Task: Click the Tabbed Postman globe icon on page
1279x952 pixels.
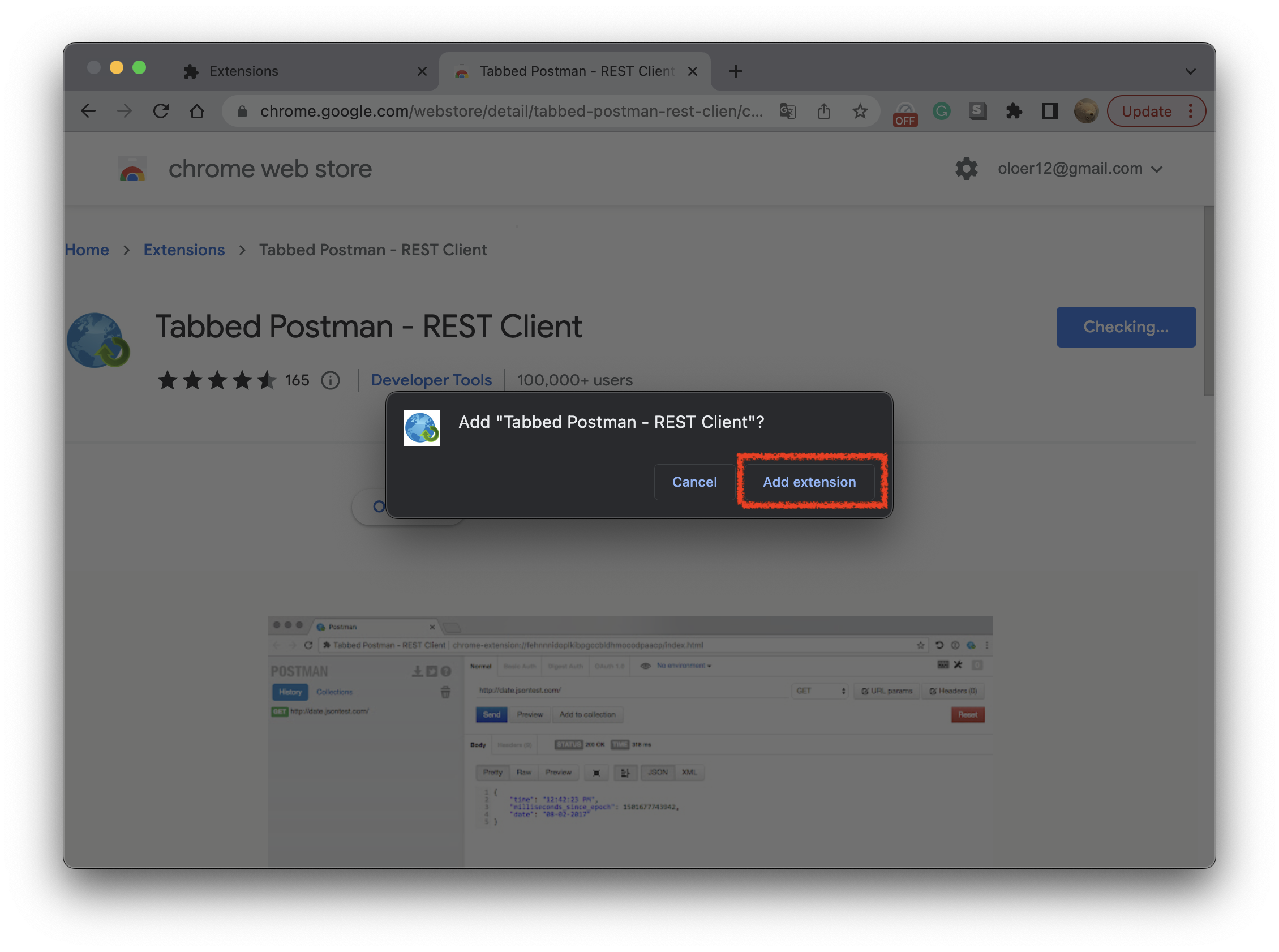Action: [x=98, y=340]
